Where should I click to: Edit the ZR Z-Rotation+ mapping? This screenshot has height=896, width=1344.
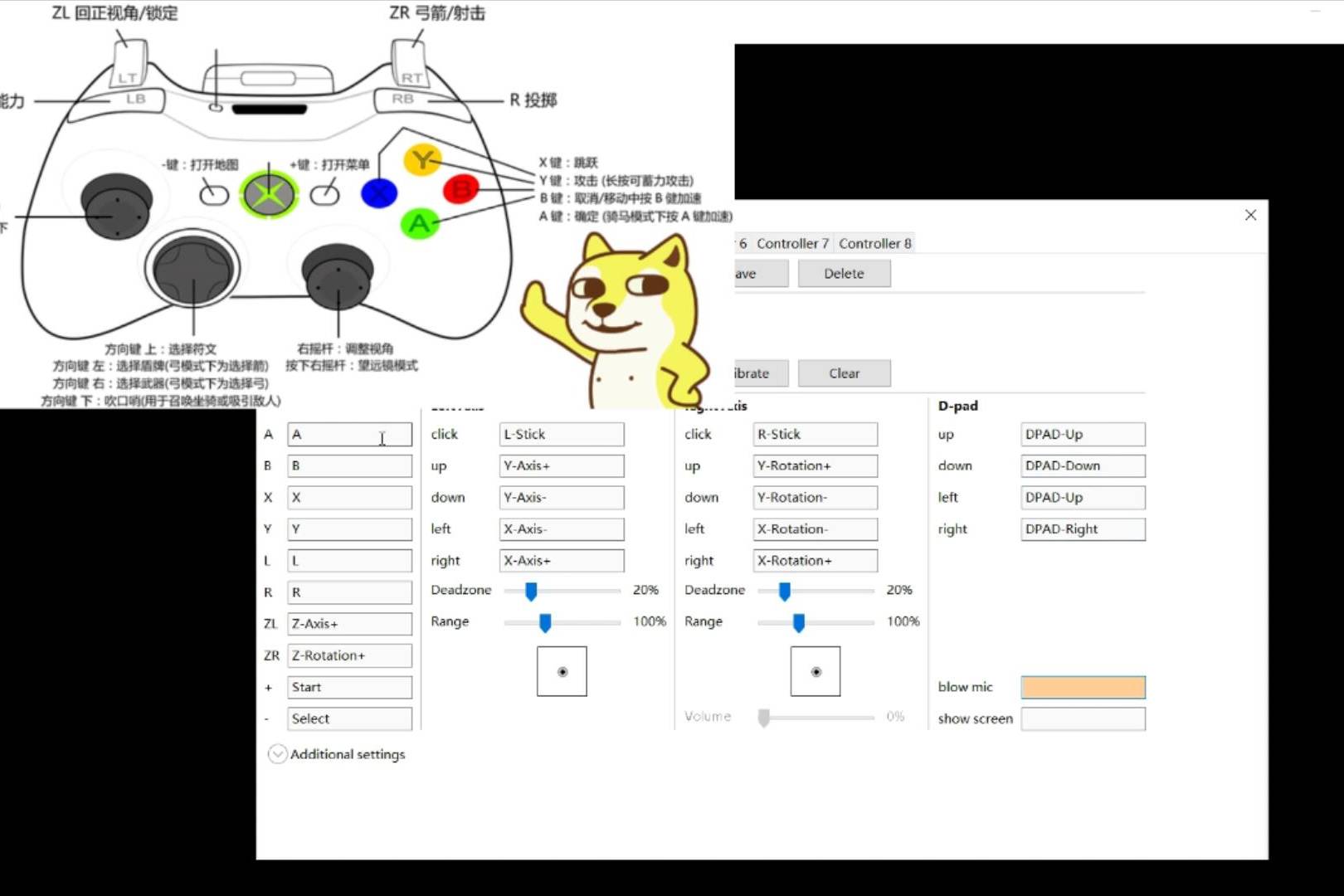pyautogui.click(x=349, y=655)
